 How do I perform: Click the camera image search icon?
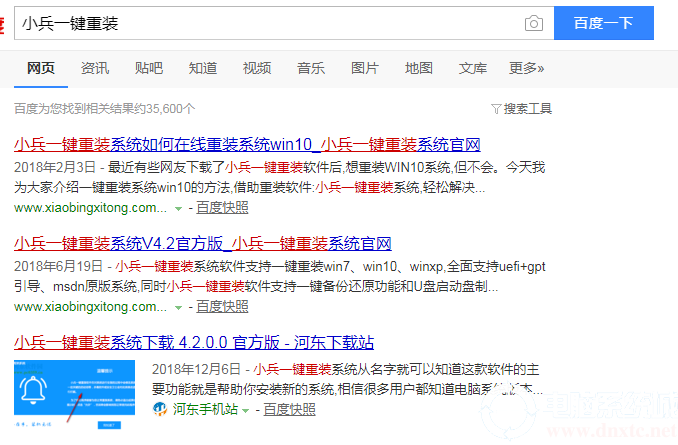coord(534,23)
